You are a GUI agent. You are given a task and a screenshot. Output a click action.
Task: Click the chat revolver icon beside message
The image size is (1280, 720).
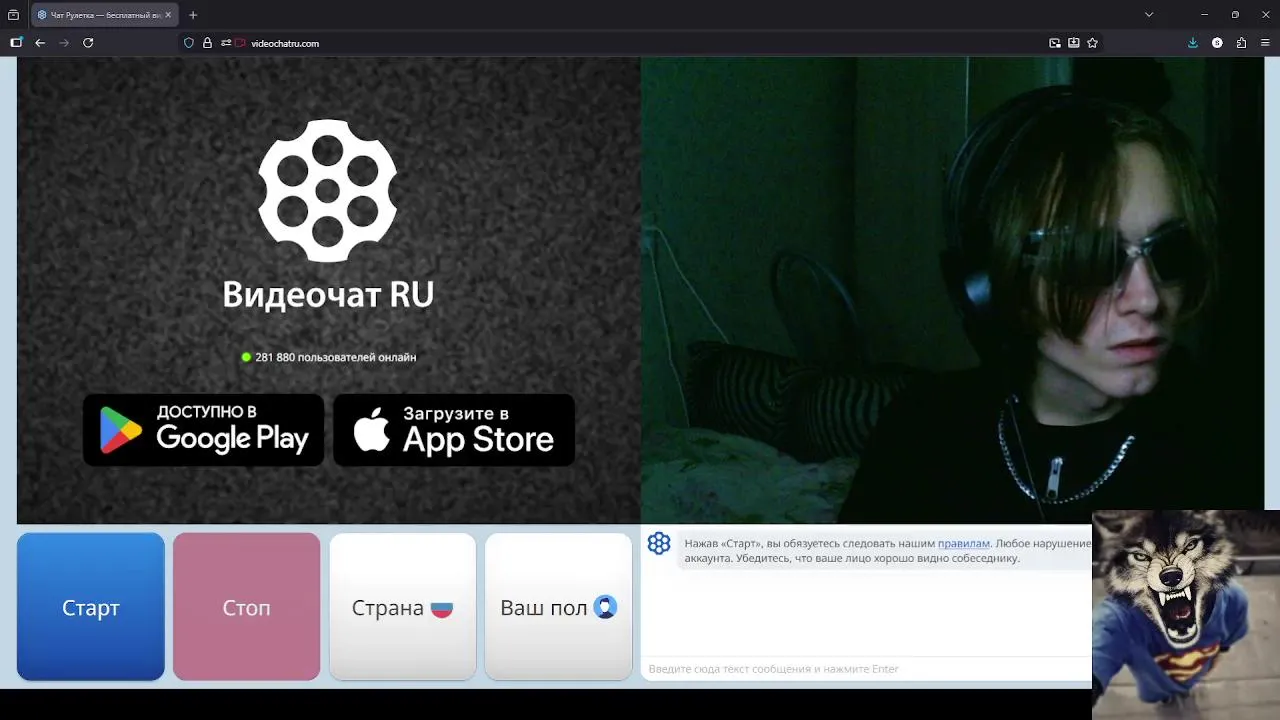(659, 543)
